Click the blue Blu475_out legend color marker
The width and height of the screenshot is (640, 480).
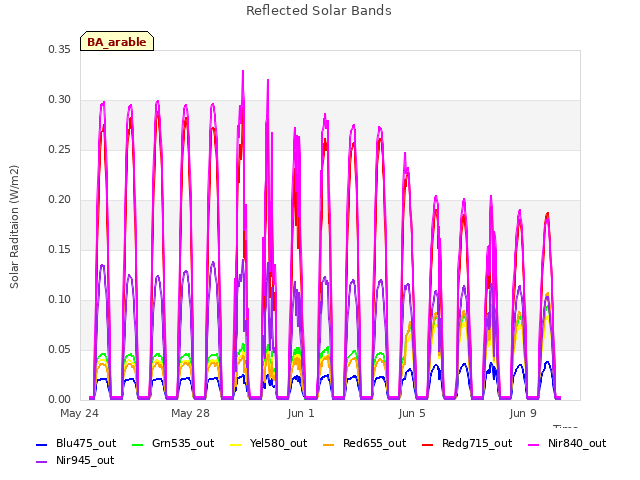[42, 444]
